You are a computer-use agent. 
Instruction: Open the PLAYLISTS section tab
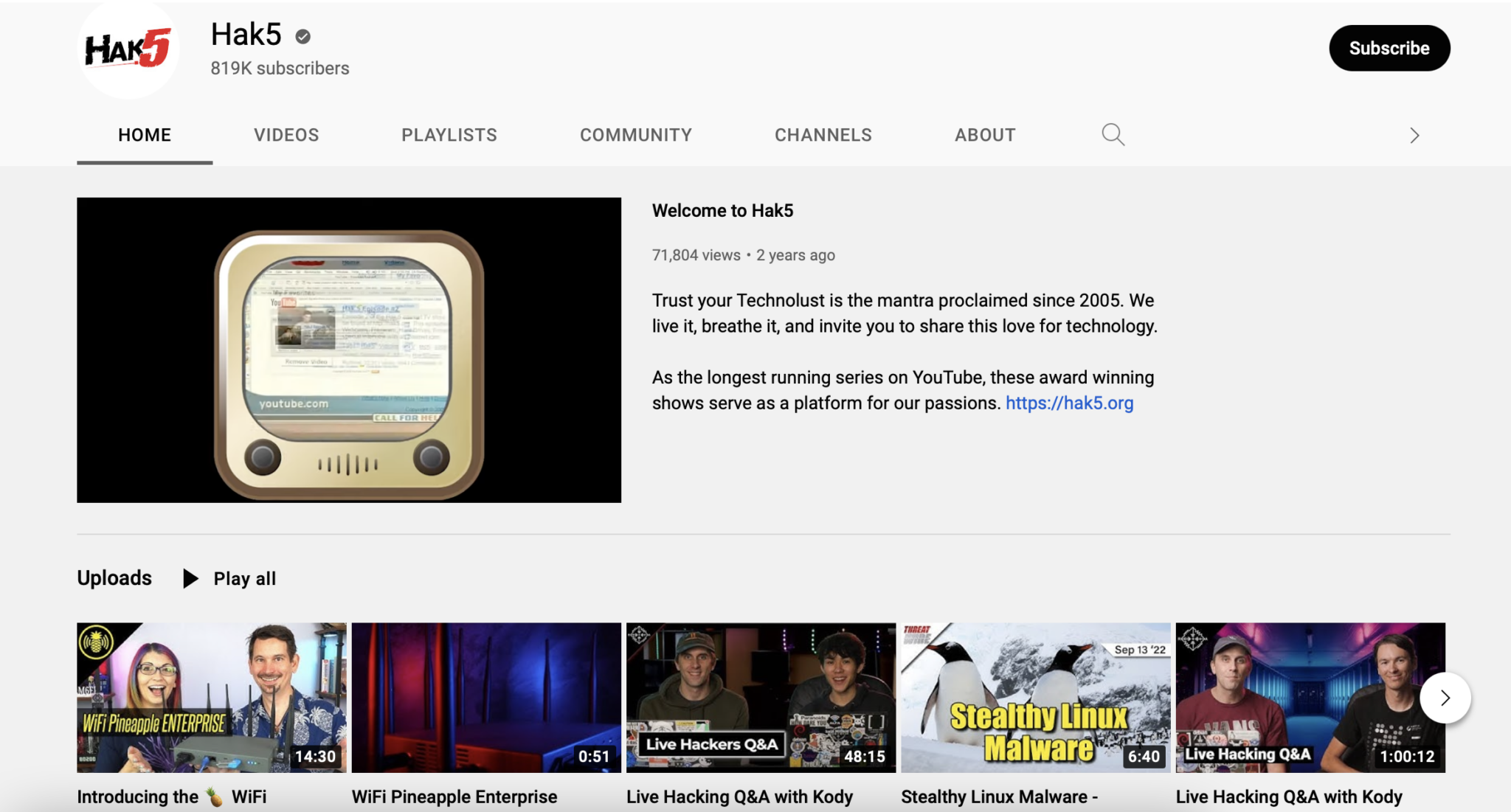click(449, 133)
